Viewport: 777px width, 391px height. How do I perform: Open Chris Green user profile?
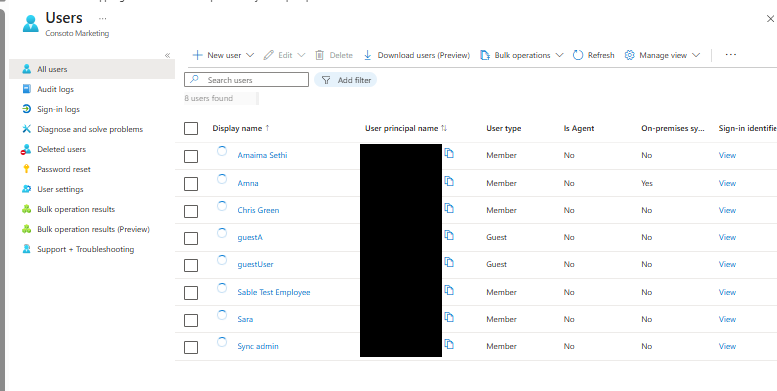click(258, 210)
